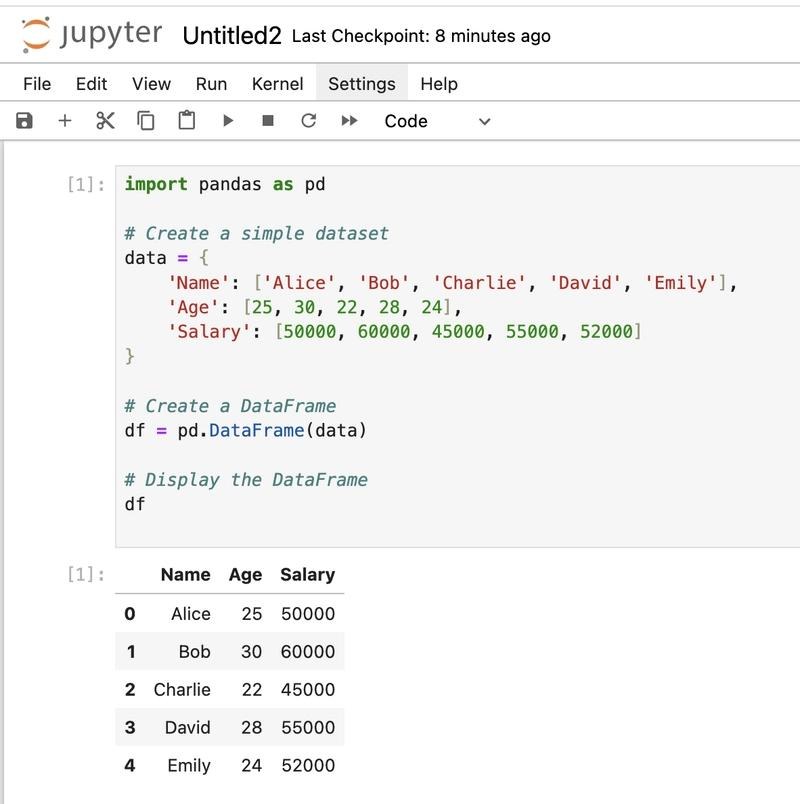Click row index 4 in the table

130,766
